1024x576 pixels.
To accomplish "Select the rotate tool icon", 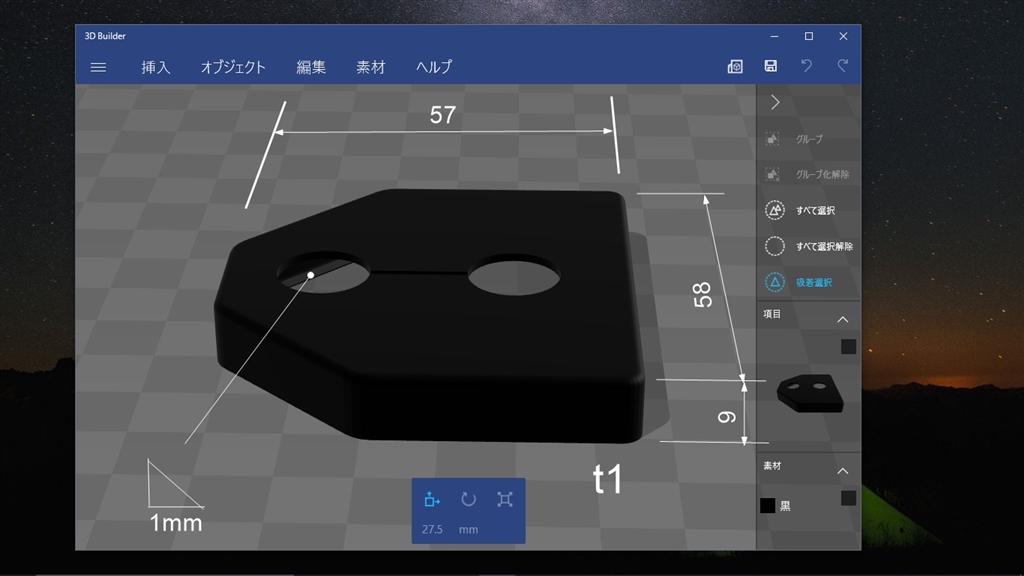I will [468, 500].
